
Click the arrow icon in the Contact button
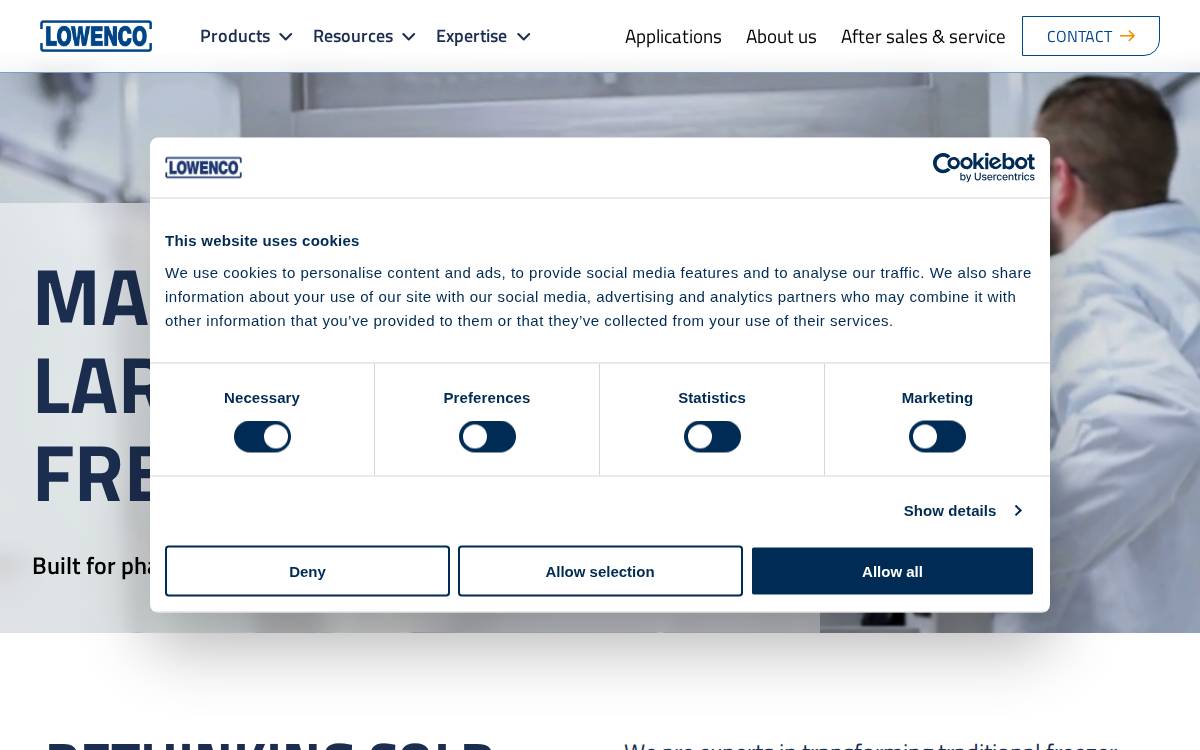click(1127, 36)
